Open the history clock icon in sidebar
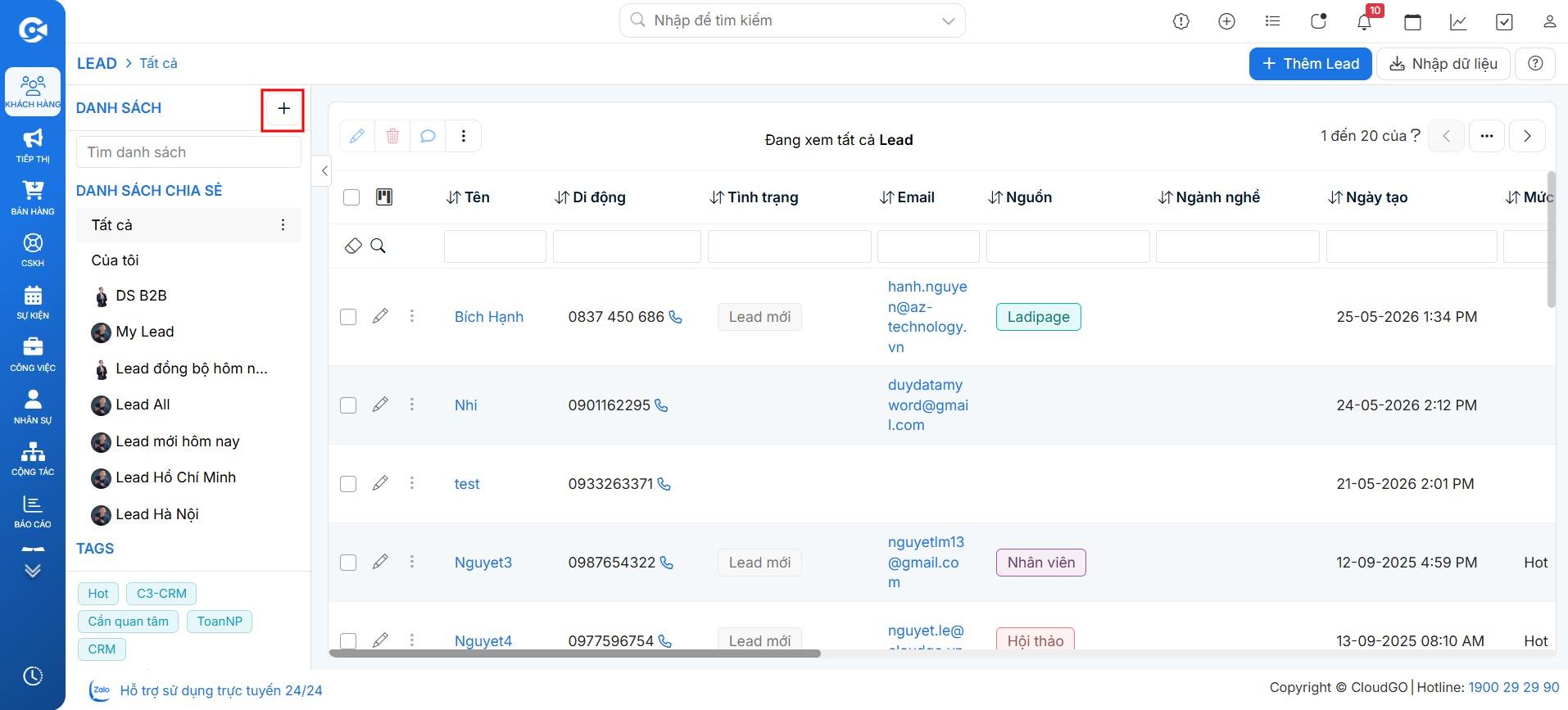The height and width of the screenshot is (710, 1568). point(33,676)
